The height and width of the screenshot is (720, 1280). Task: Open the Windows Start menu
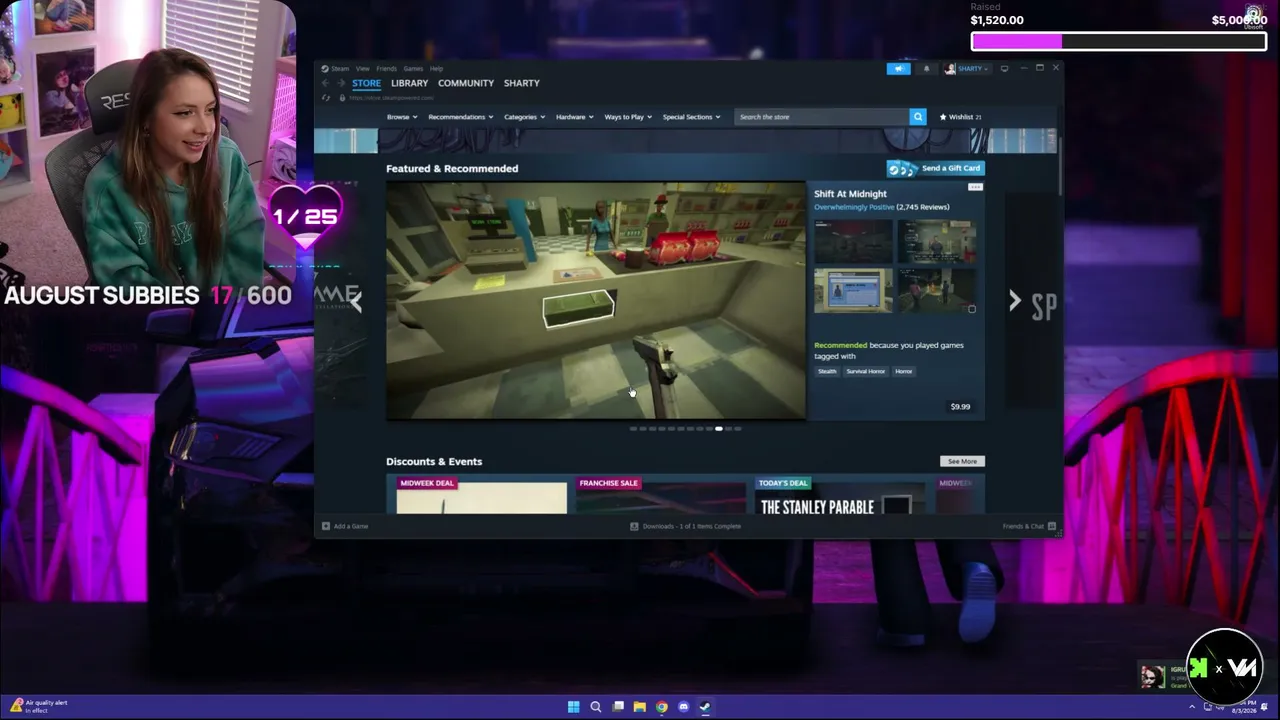pyautogui.click(x=573, y=707)
